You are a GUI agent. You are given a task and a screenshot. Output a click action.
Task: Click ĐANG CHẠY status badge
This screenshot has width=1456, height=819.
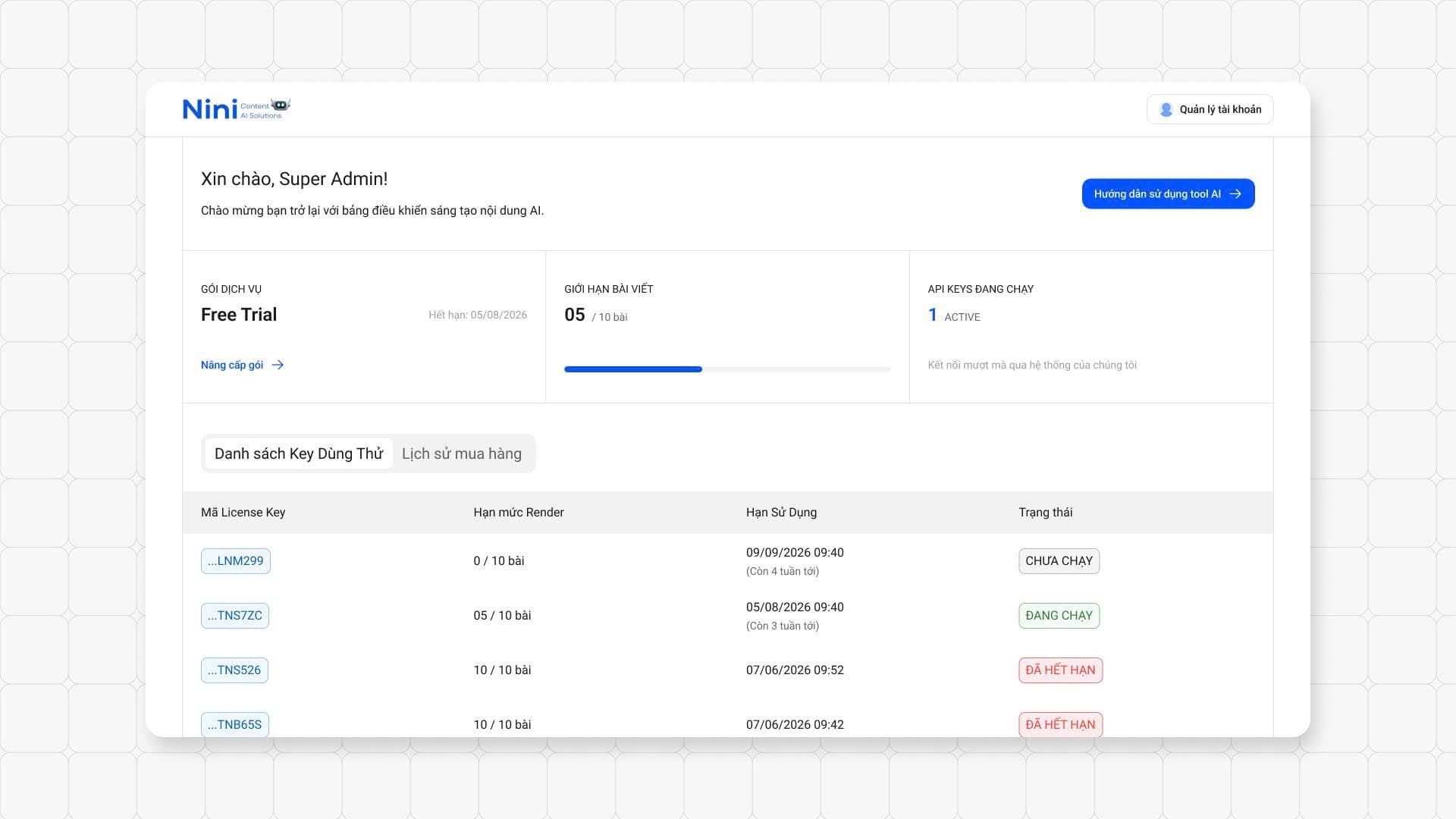(x=1059, y=616)
